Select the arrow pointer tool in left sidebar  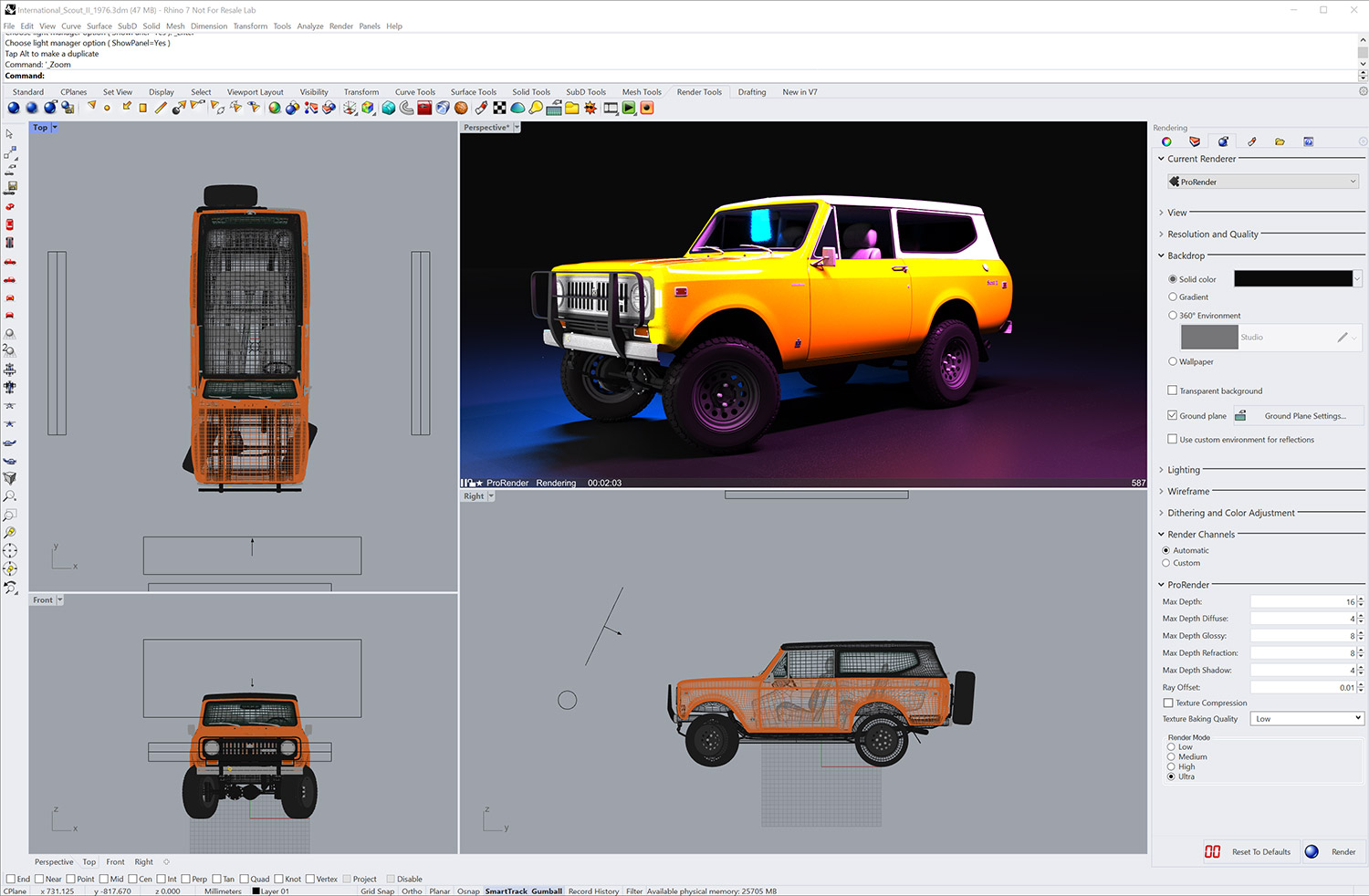tap(10, 134)
